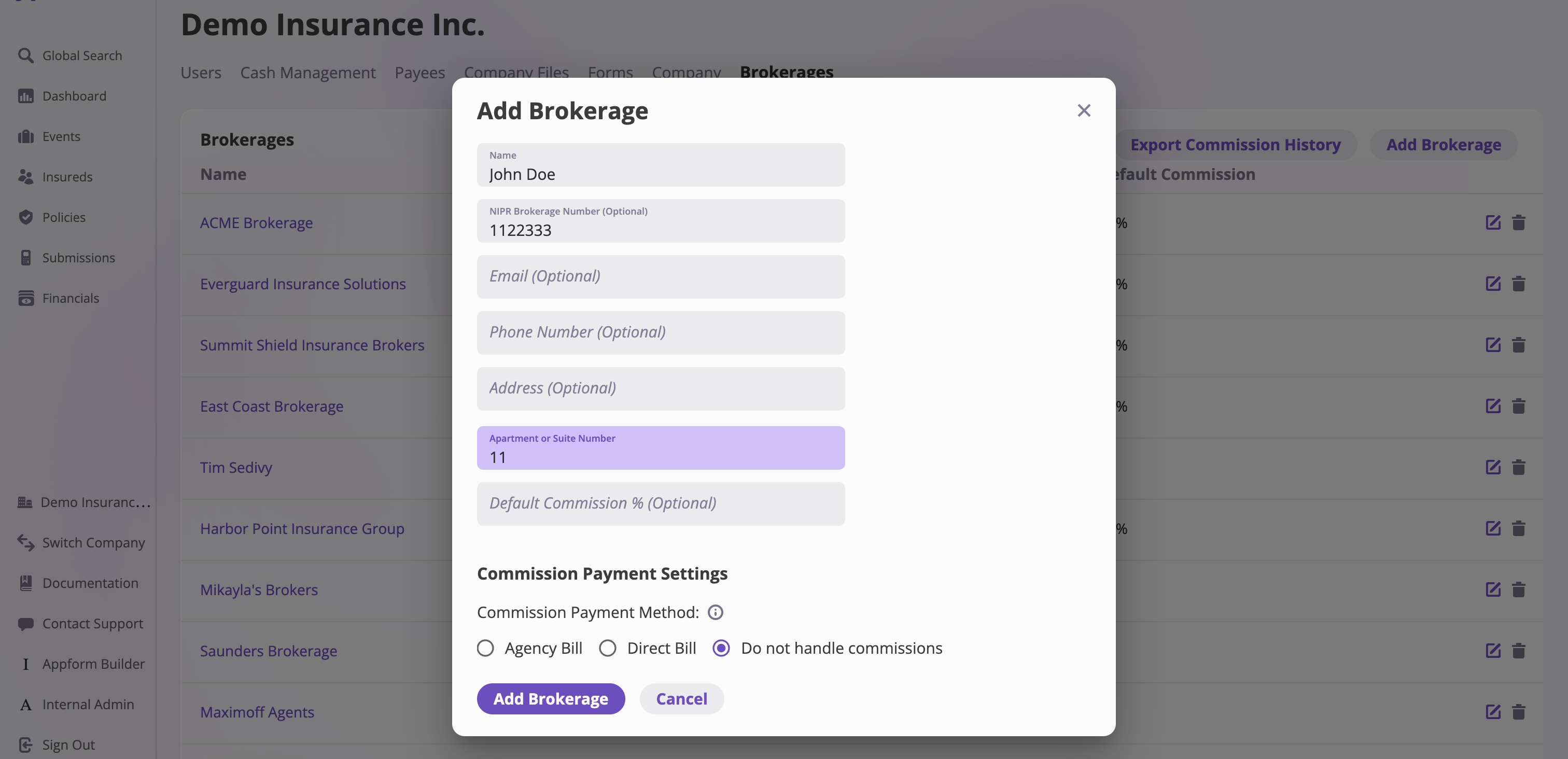Click the Apartment or Suite Number field
Image resolution: width=1568 pixels, height=759 pixels.
coord(661,448)
